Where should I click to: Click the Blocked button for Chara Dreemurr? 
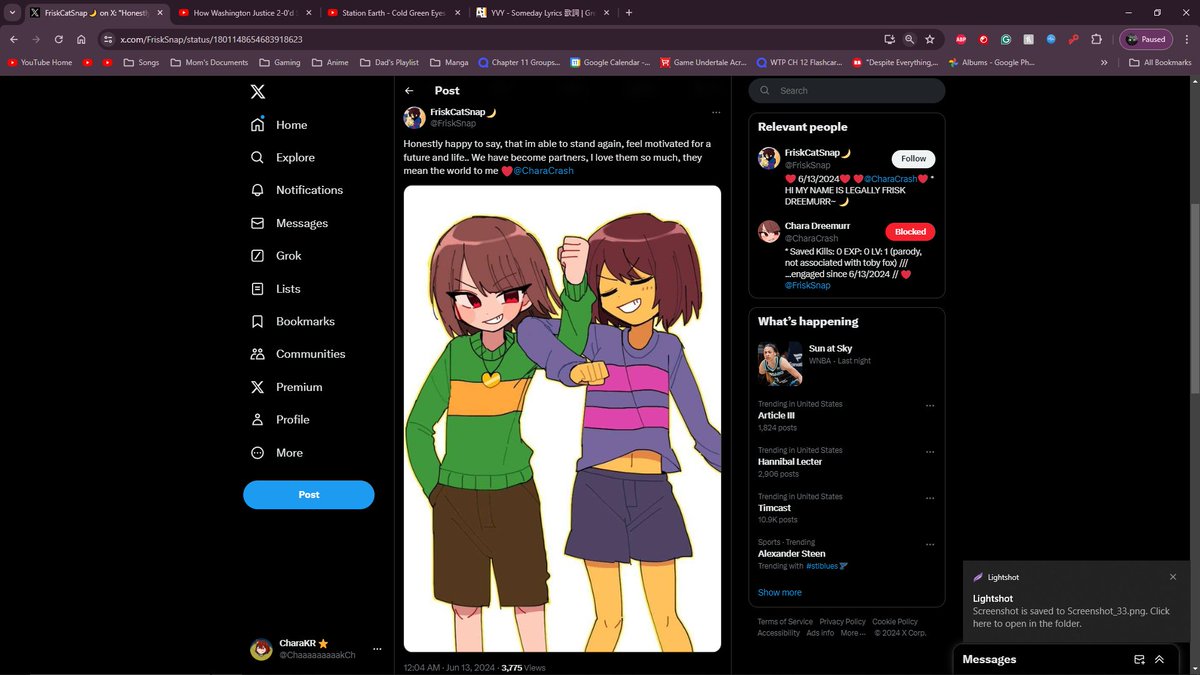point(910,231)
